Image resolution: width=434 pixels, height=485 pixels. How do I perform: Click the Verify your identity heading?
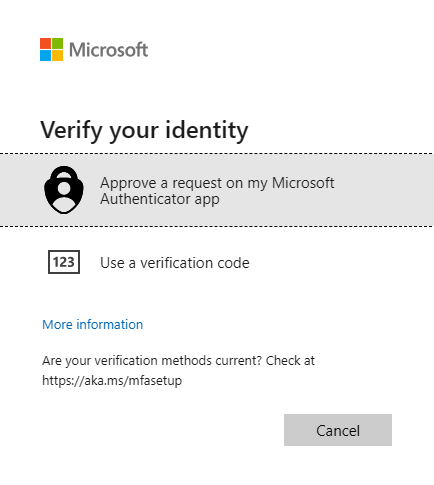(144, 130)
